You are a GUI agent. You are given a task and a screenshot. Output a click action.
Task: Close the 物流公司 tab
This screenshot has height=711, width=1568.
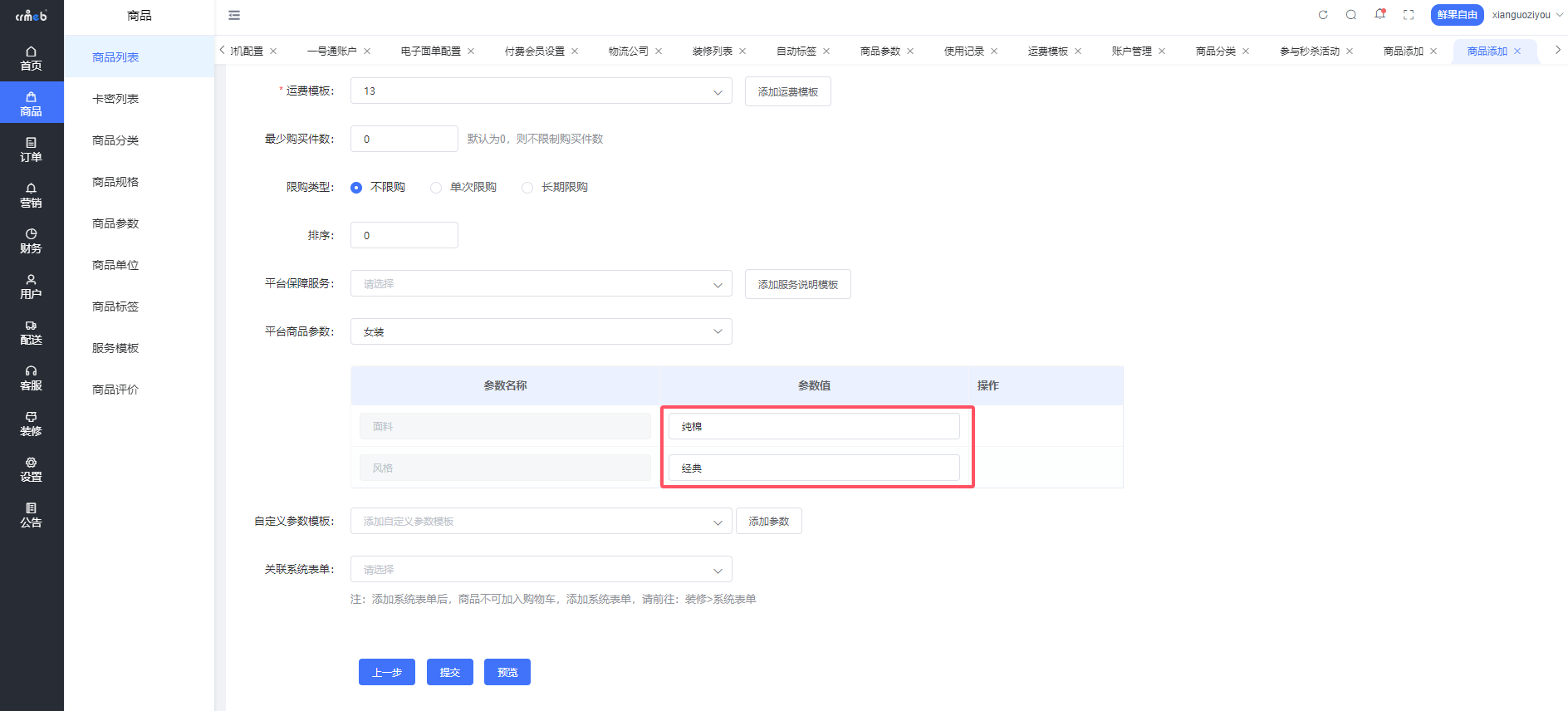point(659,51)
